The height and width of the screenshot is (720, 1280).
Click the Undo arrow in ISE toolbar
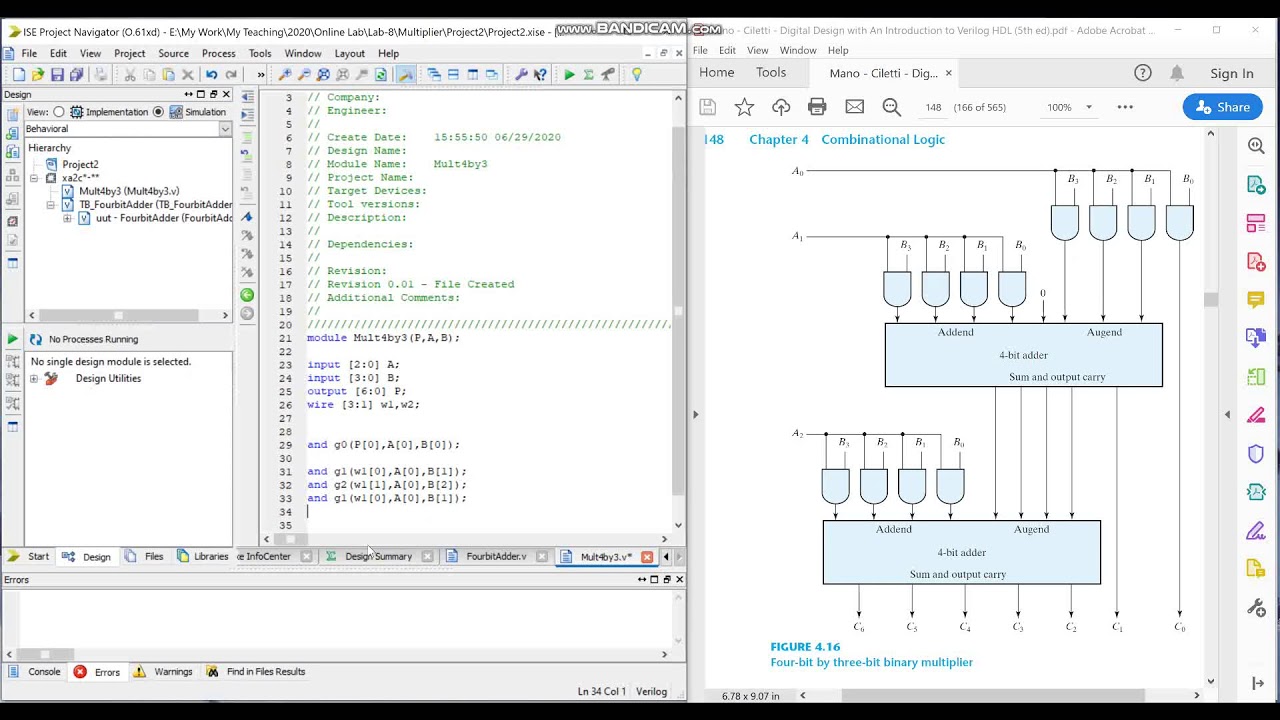click(211, 75)
